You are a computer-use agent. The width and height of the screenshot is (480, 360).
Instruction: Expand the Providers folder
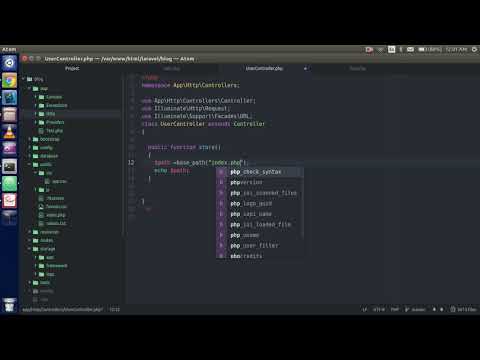[x=36, y=122]
